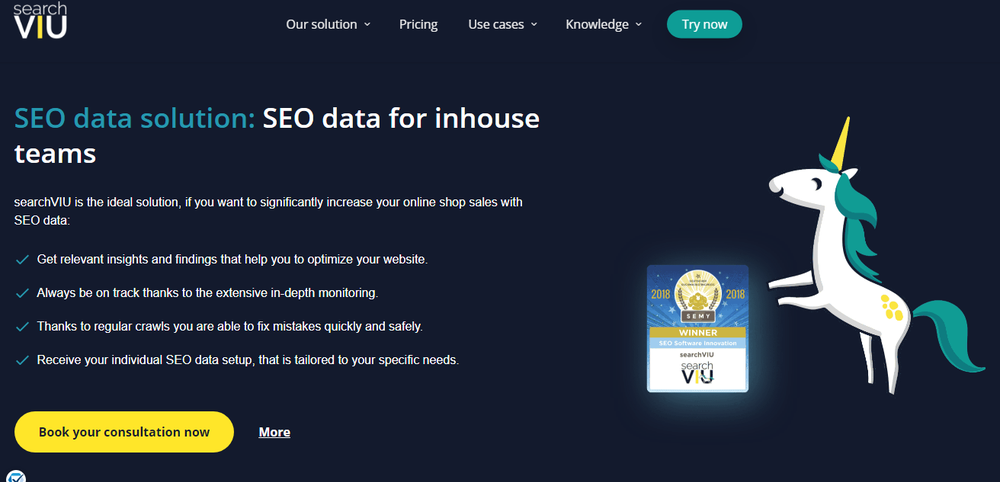1000x482 pixels.
Task: Expand the Our solution chevron arrow
Action: [x=367, y=25]
